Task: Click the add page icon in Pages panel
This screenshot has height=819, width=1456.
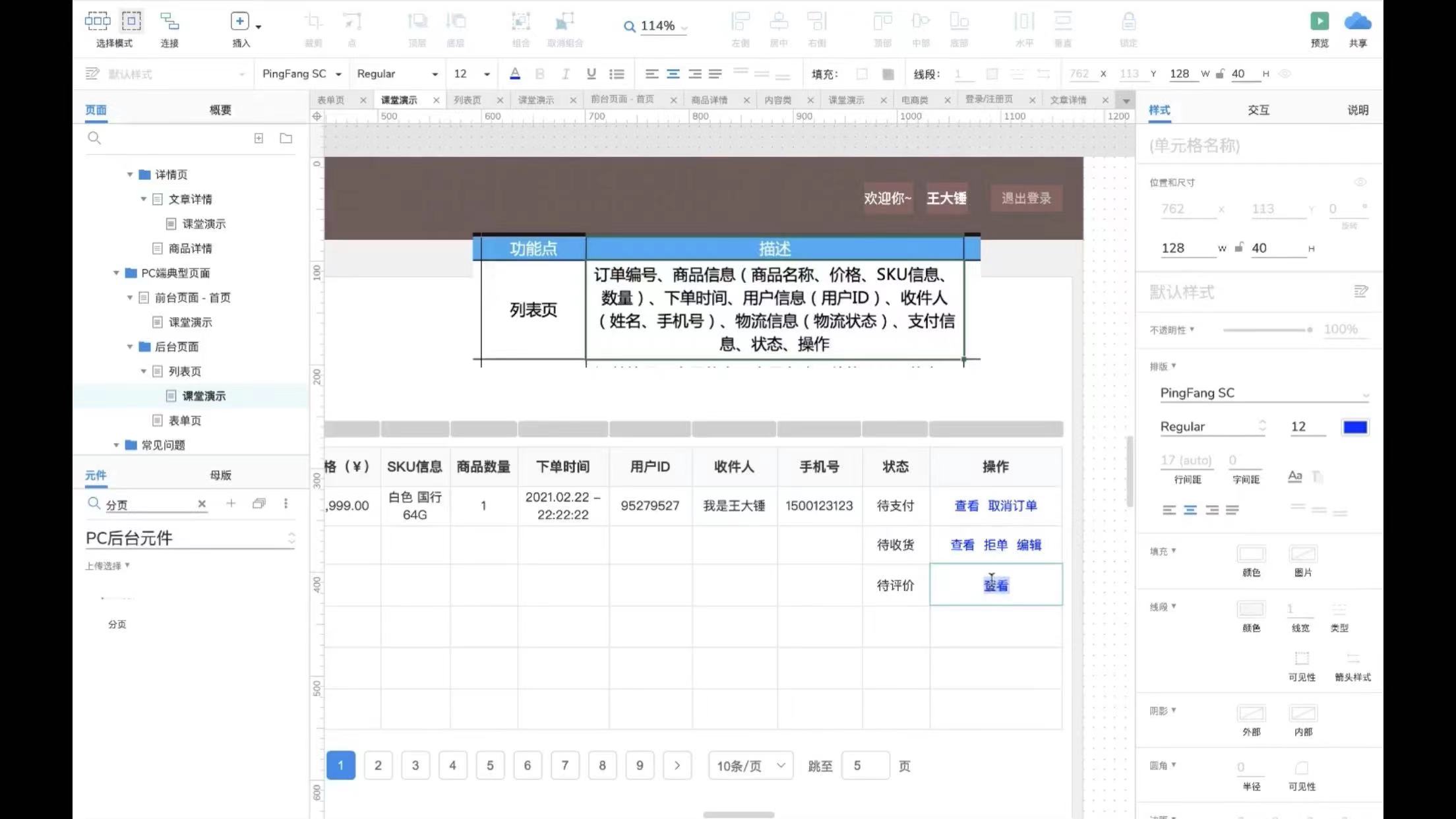Action: click(258, 138)
